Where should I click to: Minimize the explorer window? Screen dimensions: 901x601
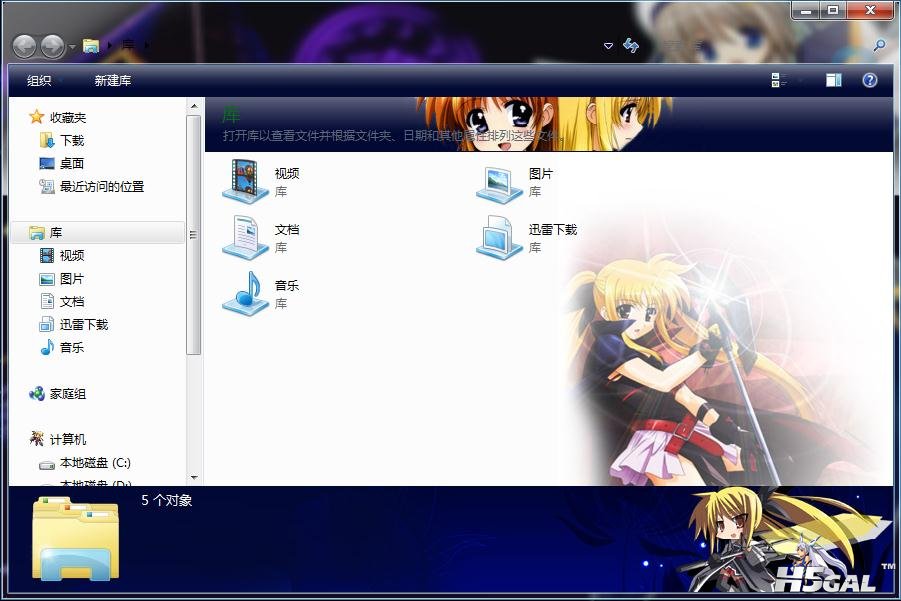coord(806,10)
